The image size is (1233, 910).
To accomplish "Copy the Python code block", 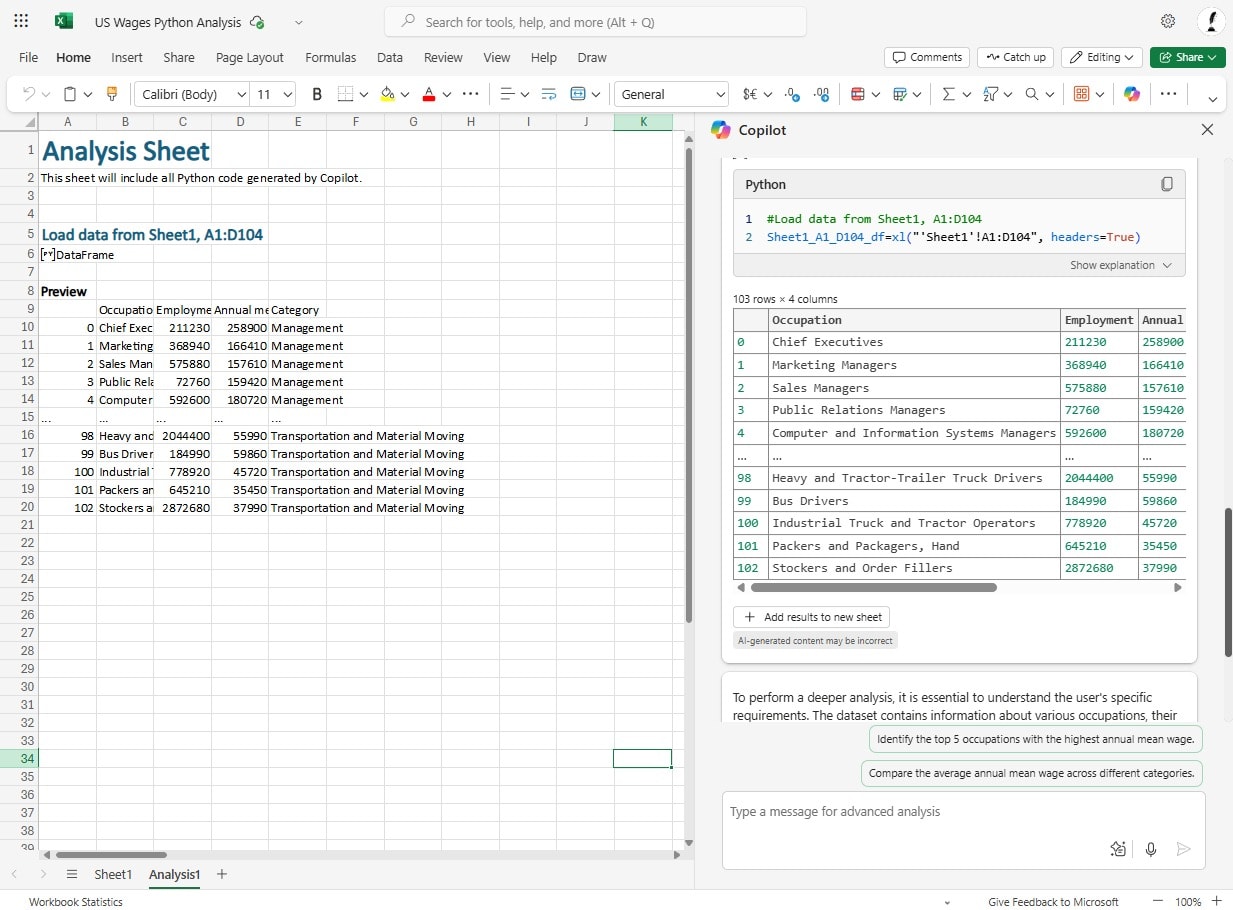I will click(1166, 184).
